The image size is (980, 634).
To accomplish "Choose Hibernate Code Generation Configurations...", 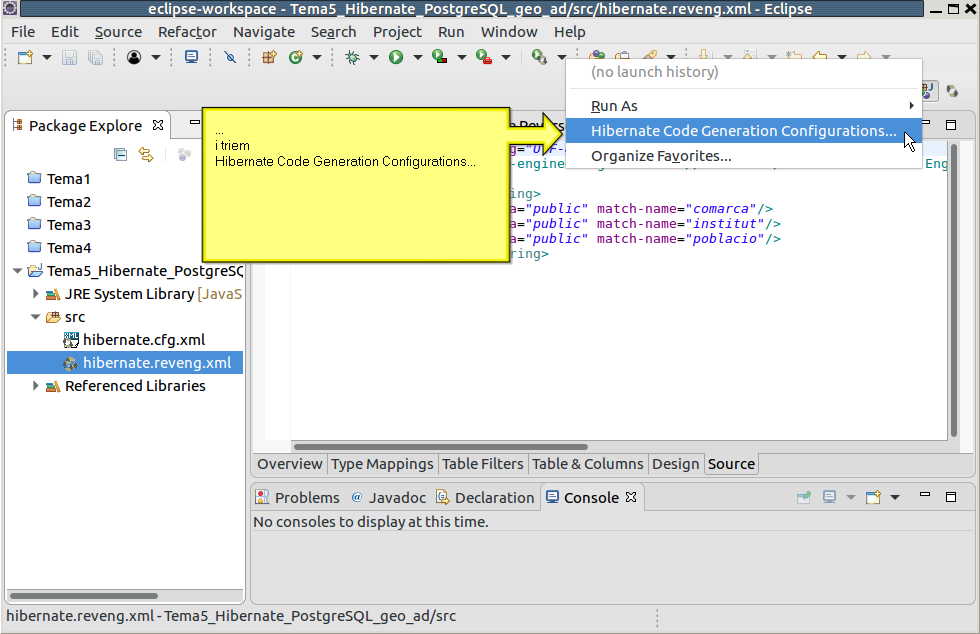I will [x=744, y=131].
